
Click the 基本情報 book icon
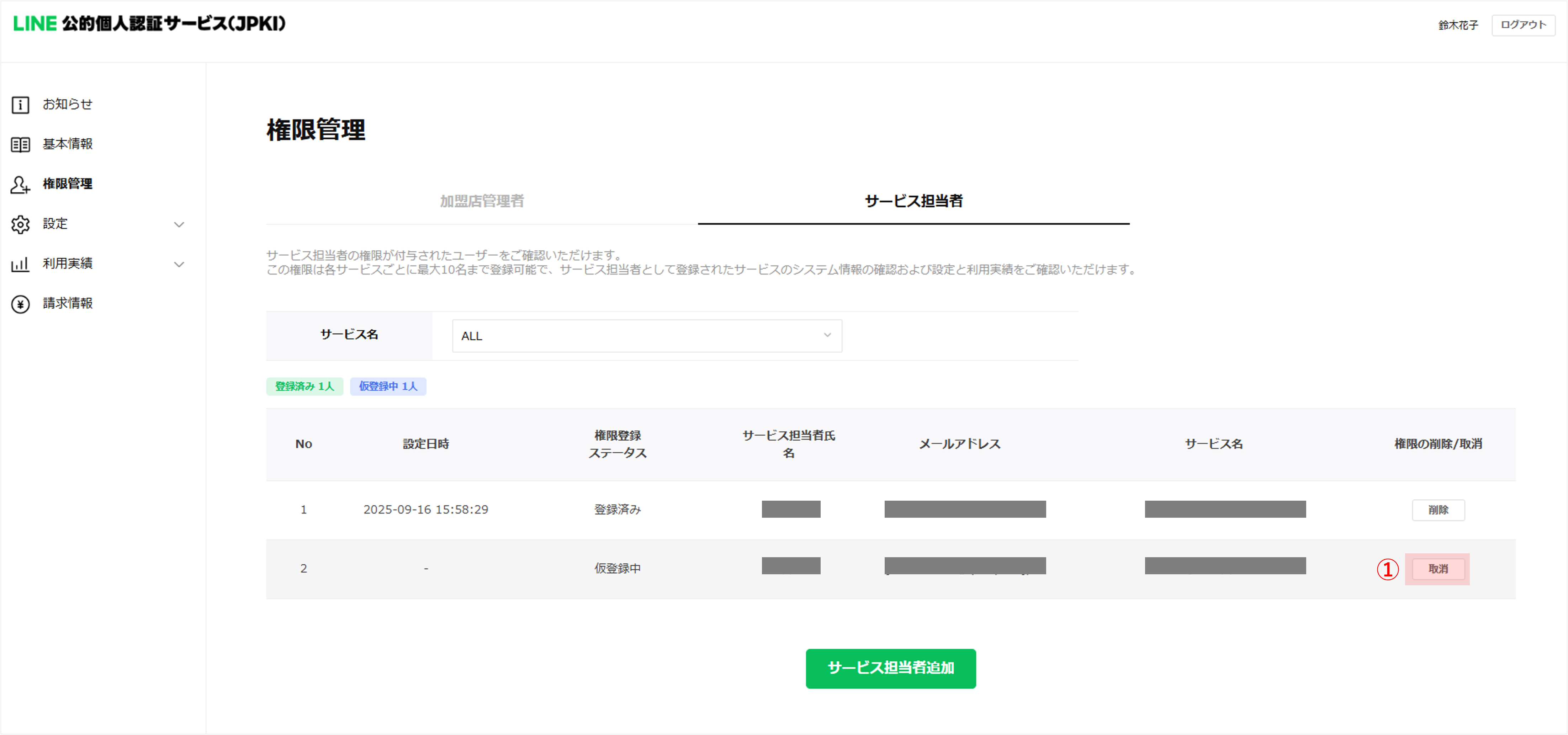tap(20, 144)
